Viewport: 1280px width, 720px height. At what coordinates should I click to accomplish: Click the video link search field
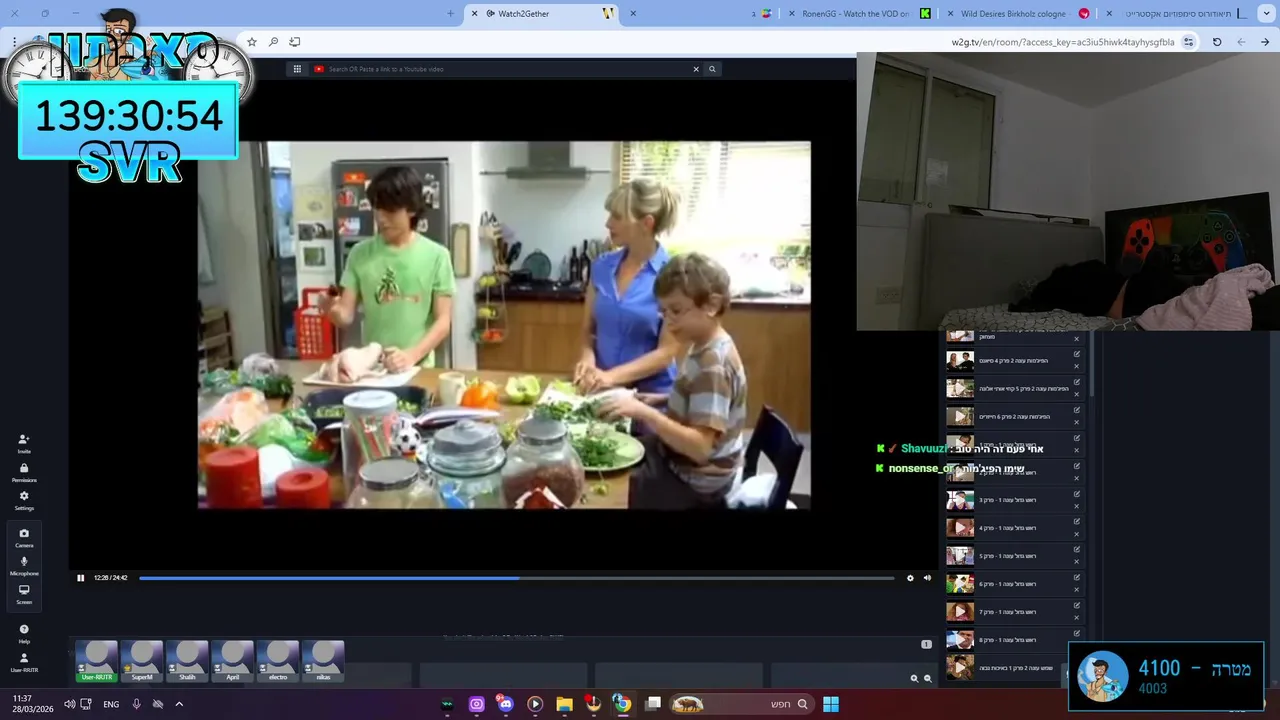pos(508,69)
